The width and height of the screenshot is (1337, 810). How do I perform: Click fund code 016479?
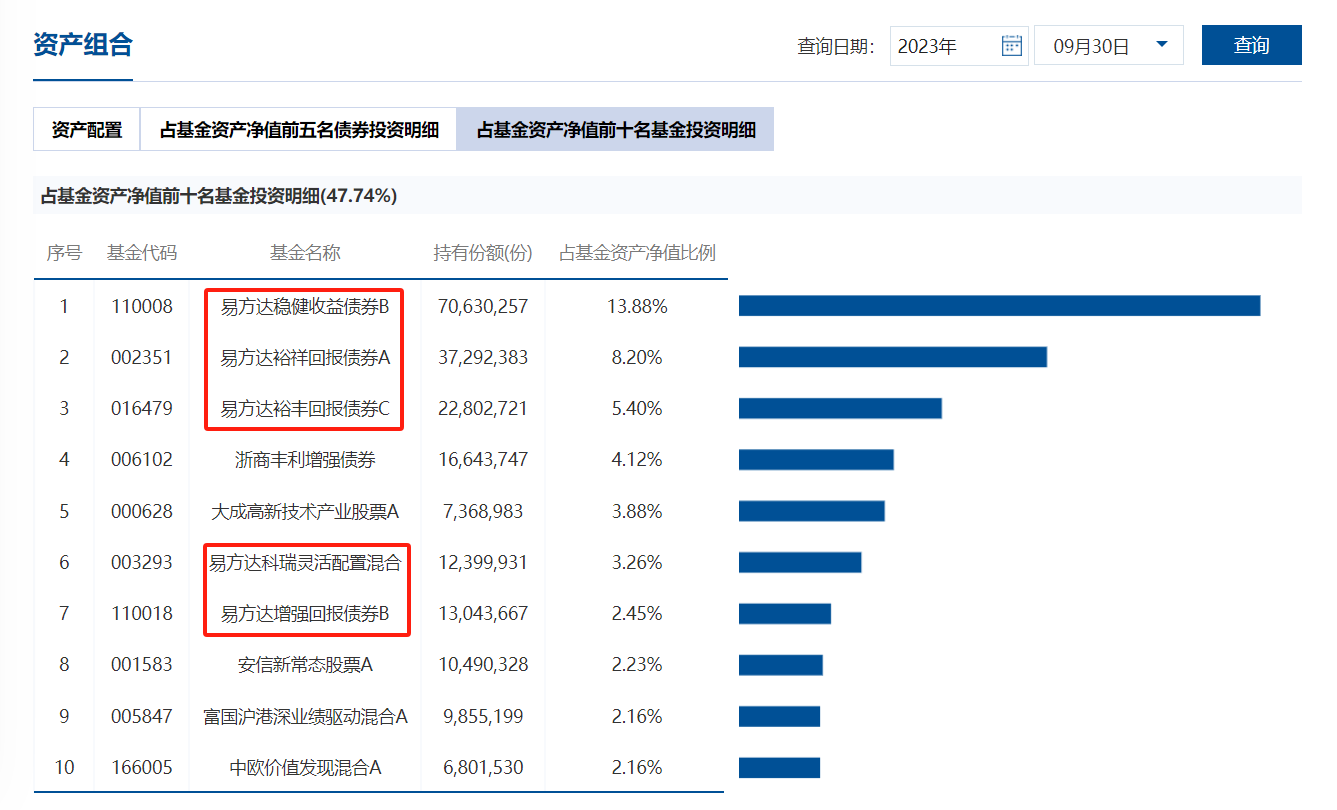click(x=142, y=409)
